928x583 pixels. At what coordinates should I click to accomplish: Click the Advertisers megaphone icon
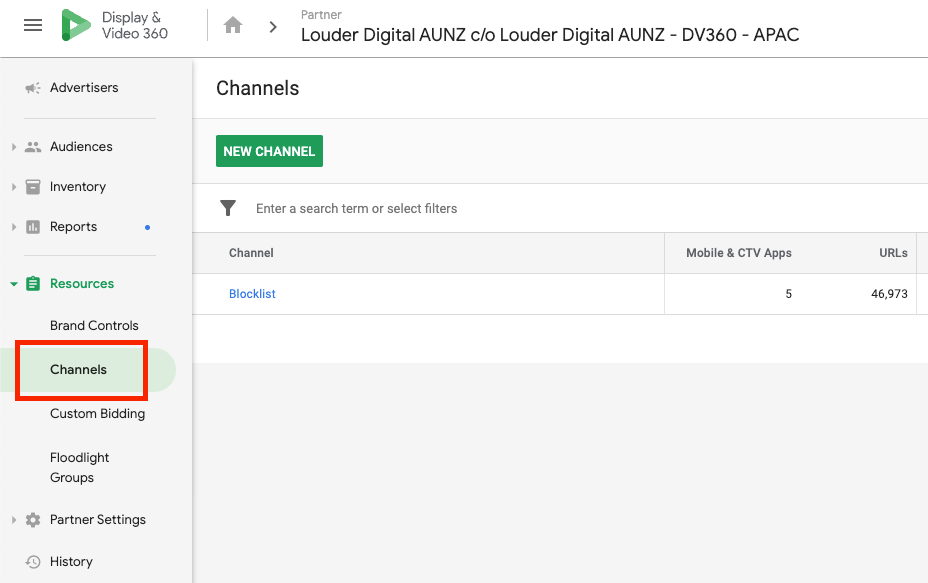pyautogui.click(x=33, y=88)
